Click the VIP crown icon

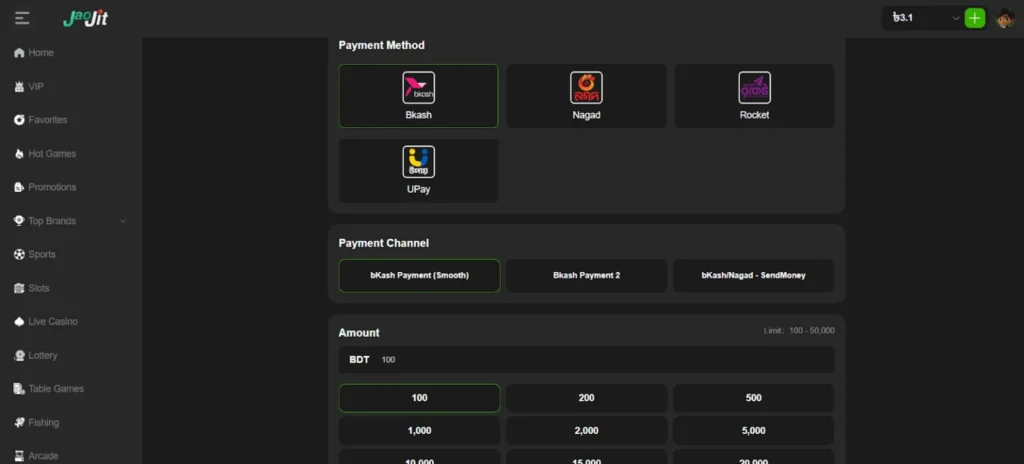coord(19,86)
